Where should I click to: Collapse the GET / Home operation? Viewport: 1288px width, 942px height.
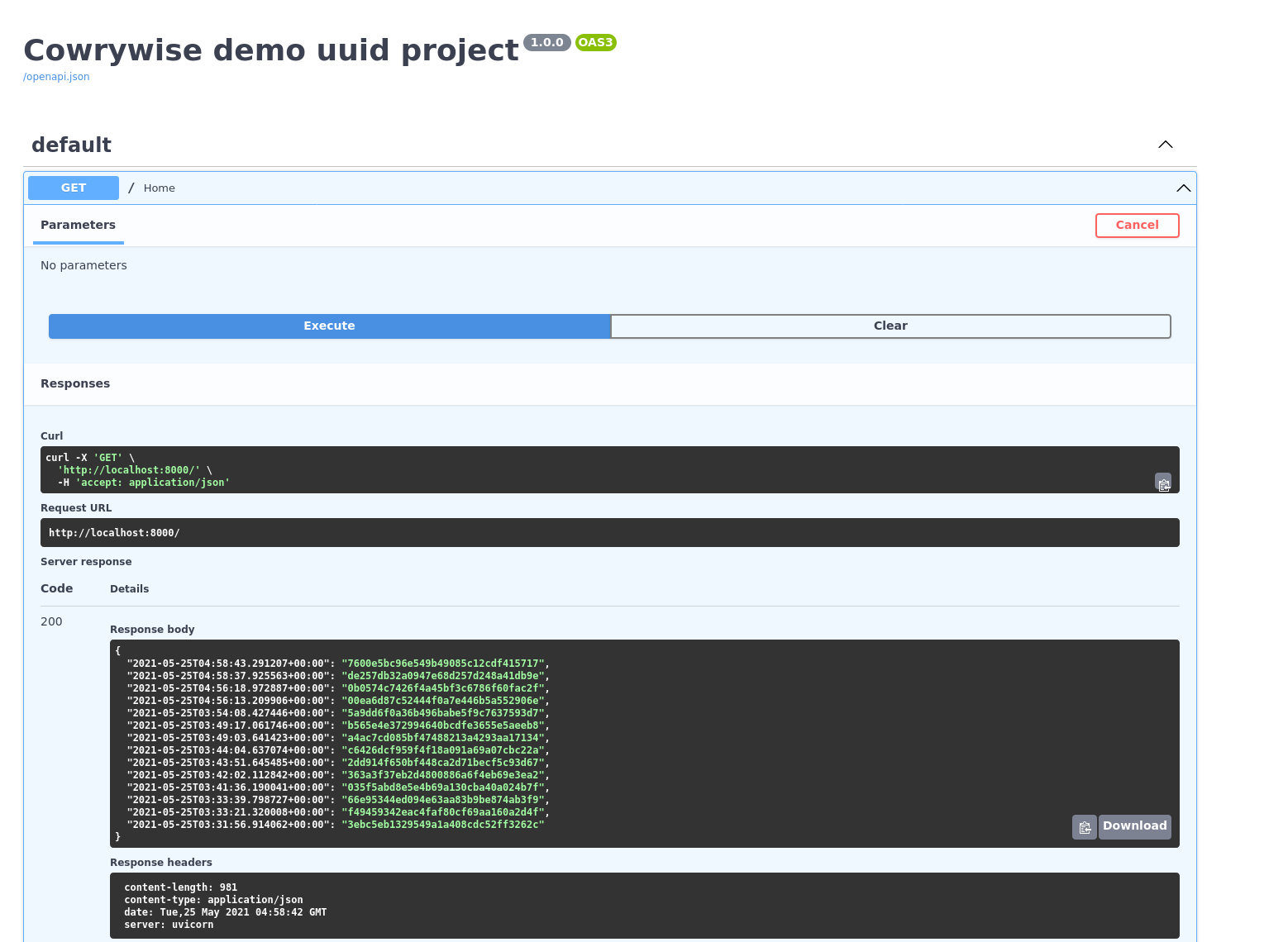[x=1184, y=188]
